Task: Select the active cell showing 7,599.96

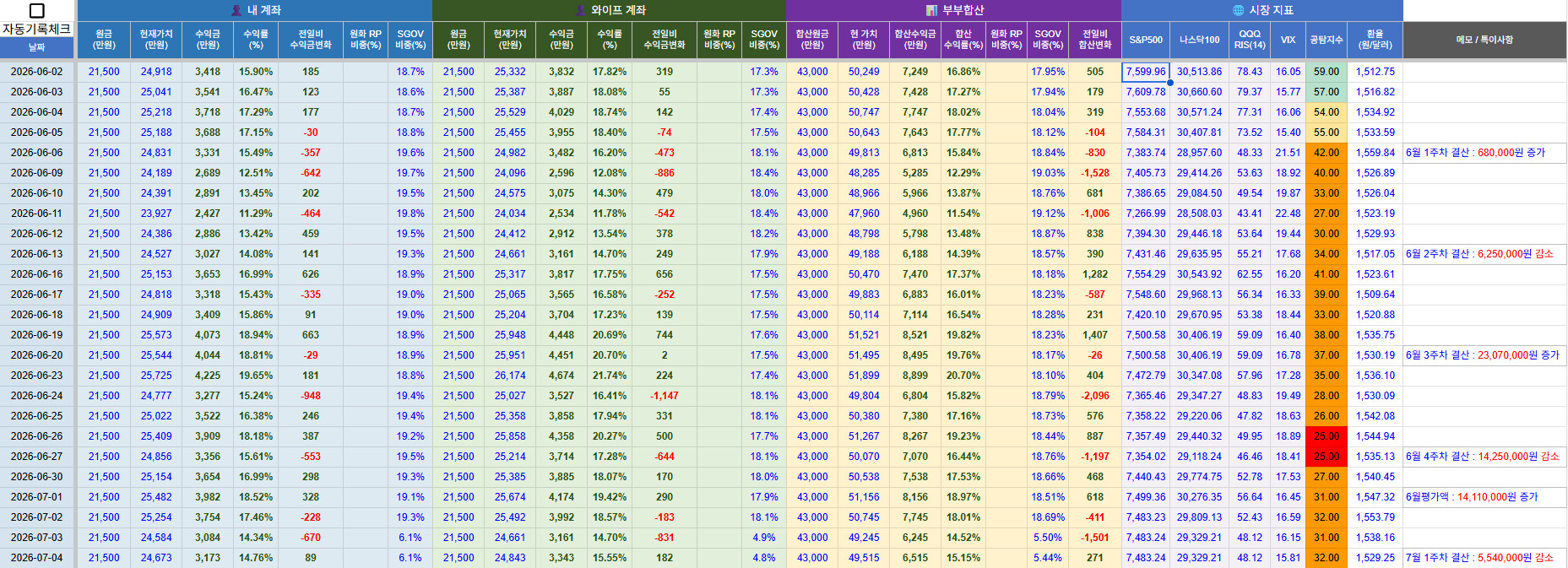Action: (1146, 72)
